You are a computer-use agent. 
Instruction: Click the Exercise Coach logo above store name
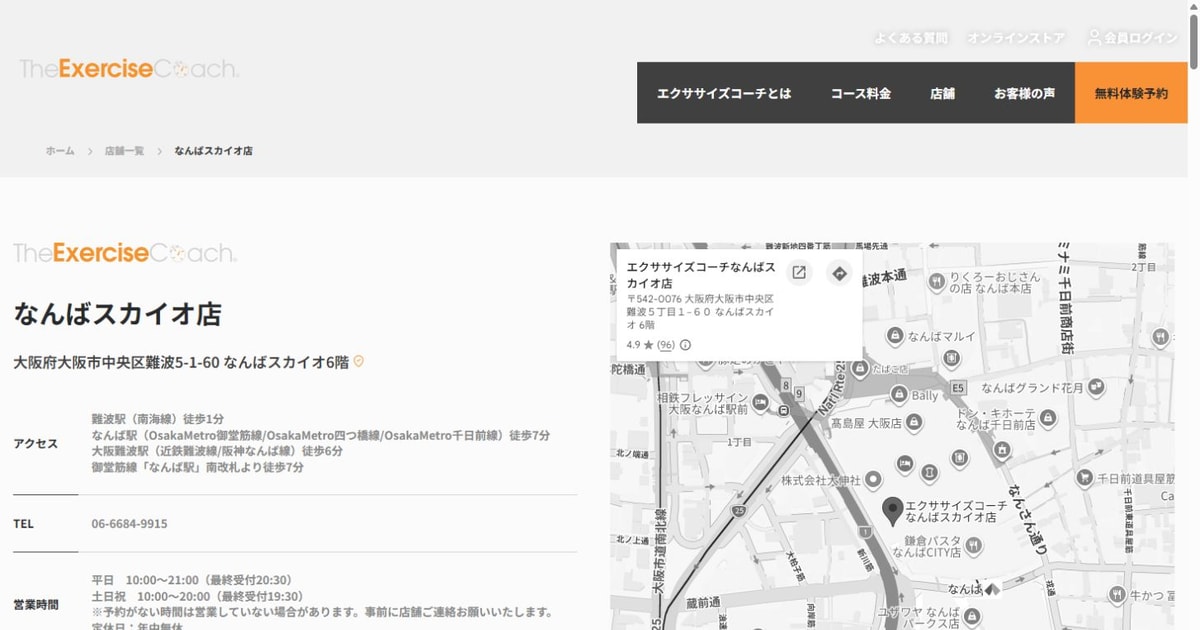125,253
